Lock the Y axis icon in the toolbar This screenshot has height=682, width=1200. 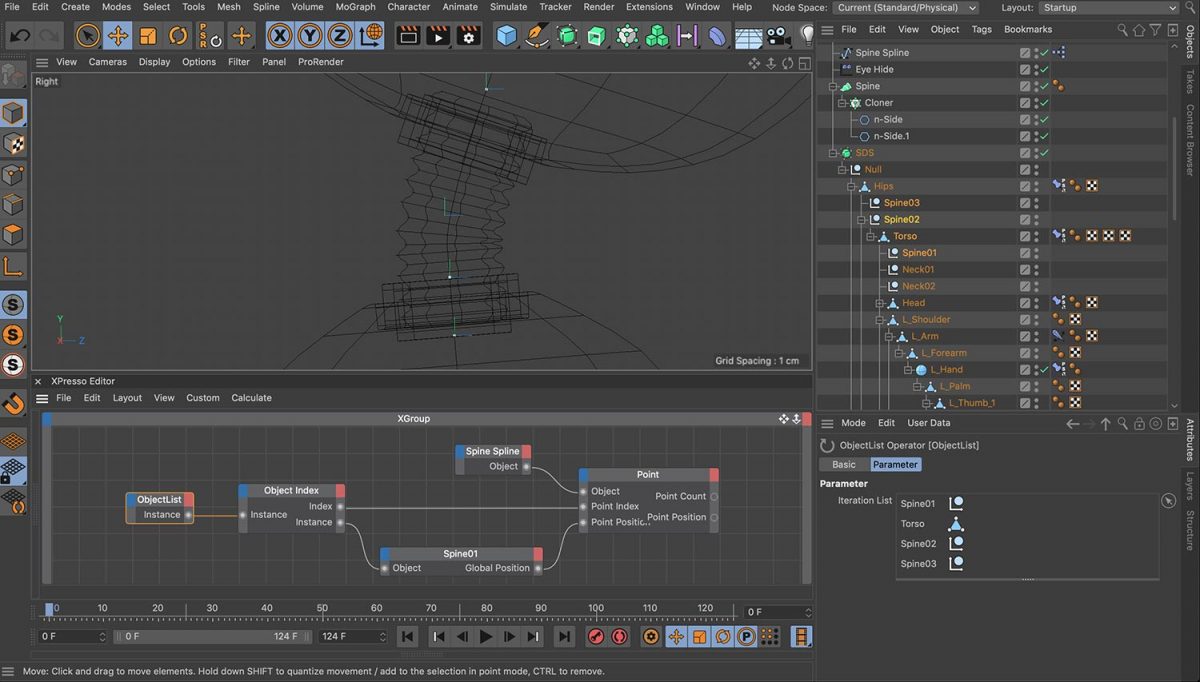pos(310,36)
